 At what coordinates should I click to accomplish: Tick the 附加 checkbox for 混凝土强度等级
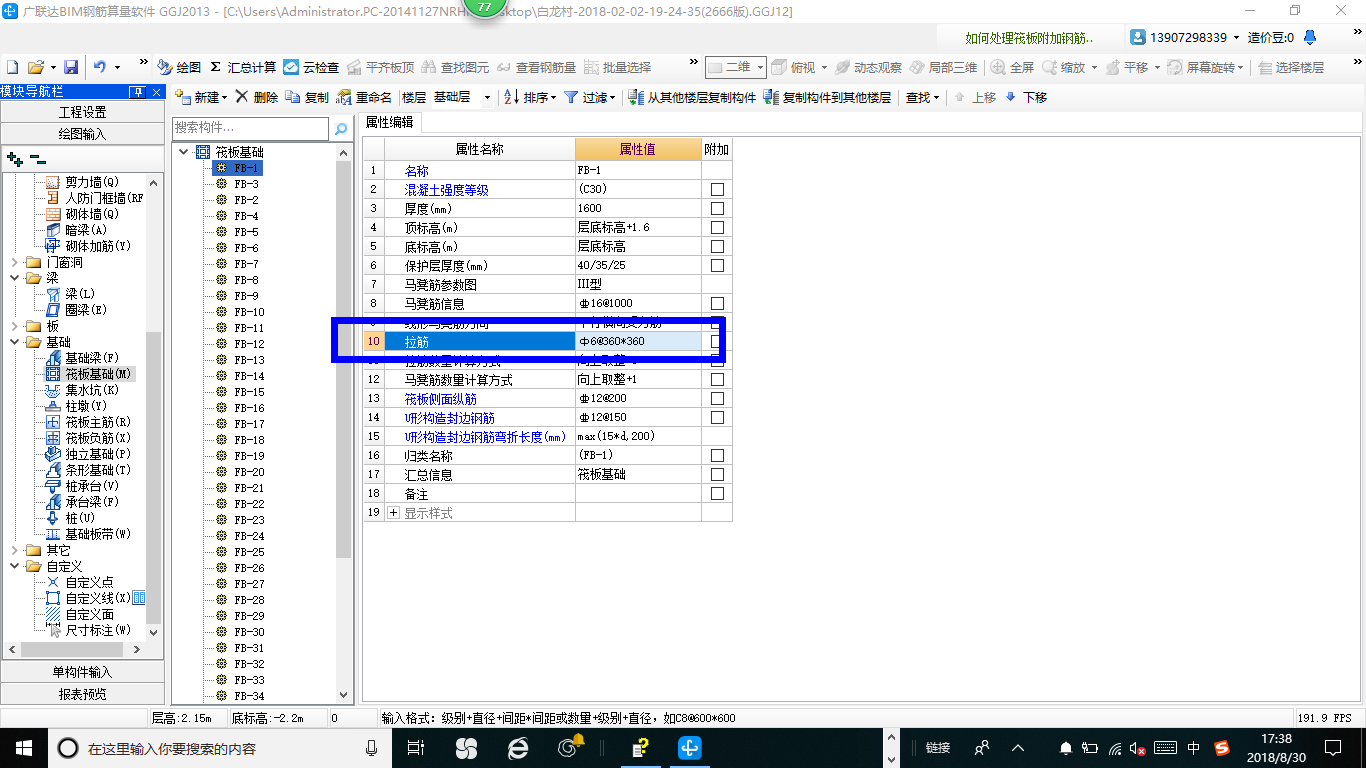coord(717,190)
